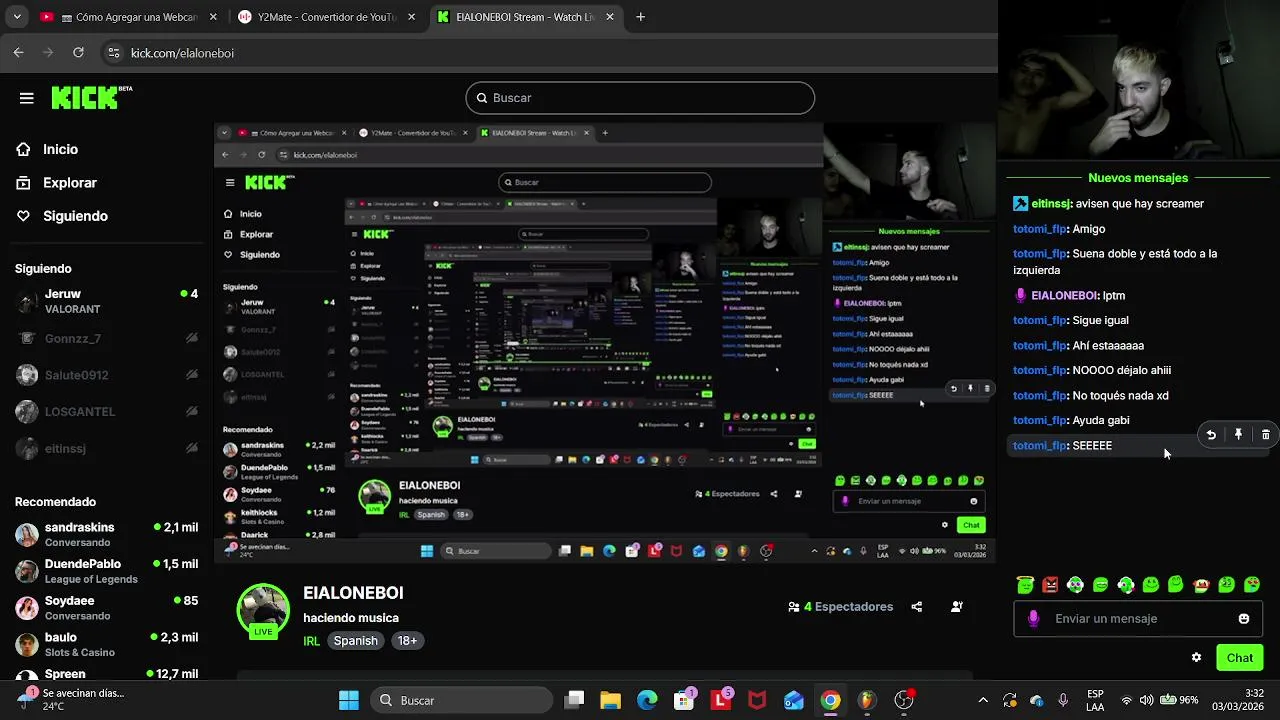Open Explorar in the sidebar
Viewport: 1280px width, 720px height.
[70, 183]
